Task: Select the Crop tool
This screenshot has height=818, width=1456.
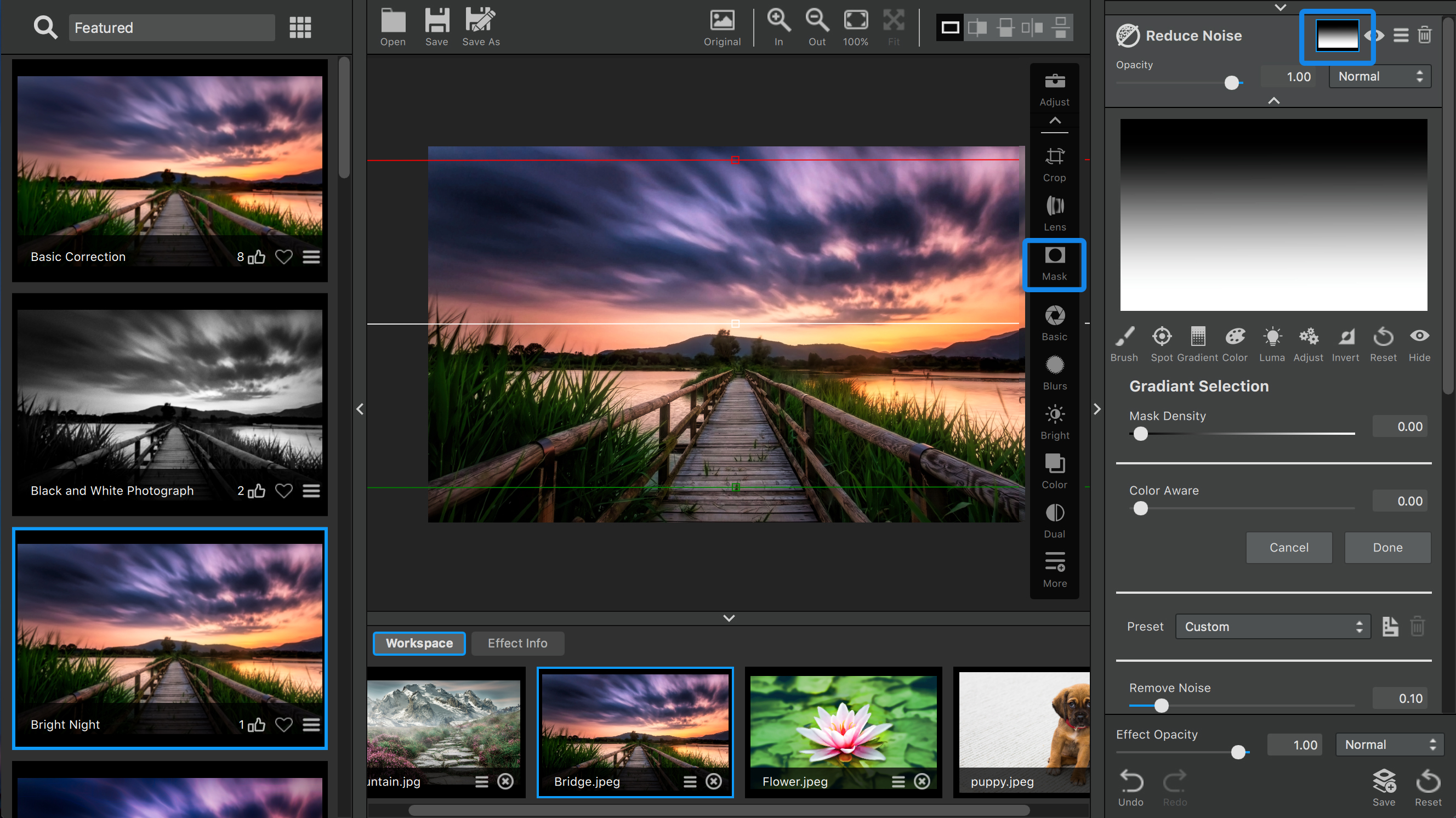Action: tap(1054, 164)
